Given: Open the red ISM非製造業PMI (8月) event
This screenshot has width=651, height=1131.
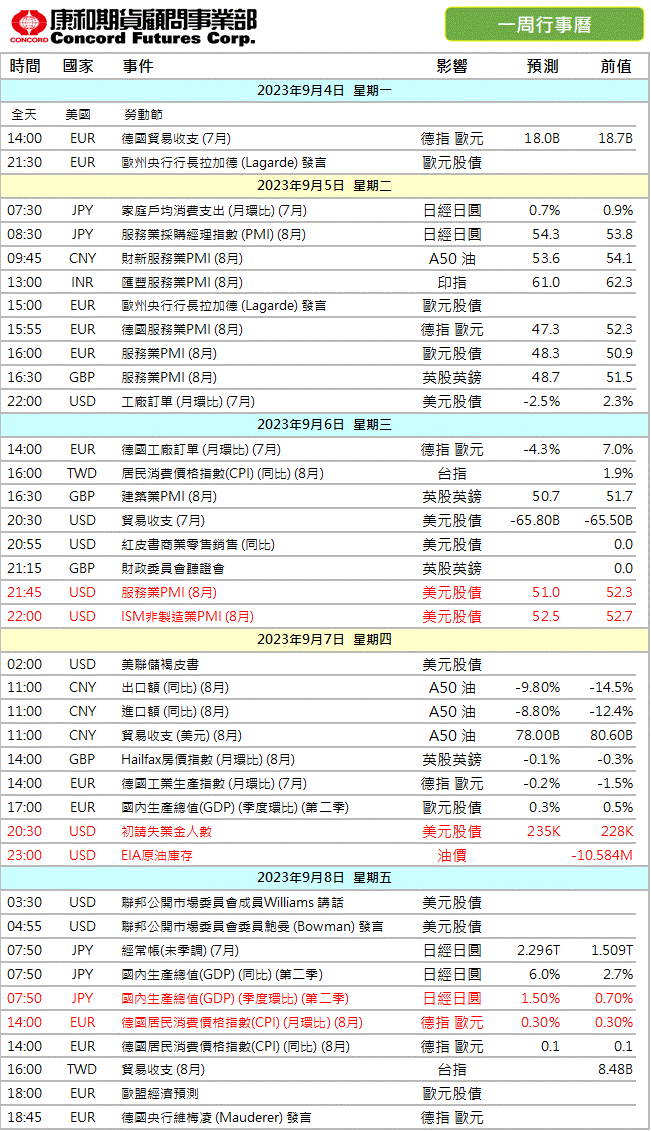Looking at the screenshot, I should pyautogui.click(x=188, y=616).
